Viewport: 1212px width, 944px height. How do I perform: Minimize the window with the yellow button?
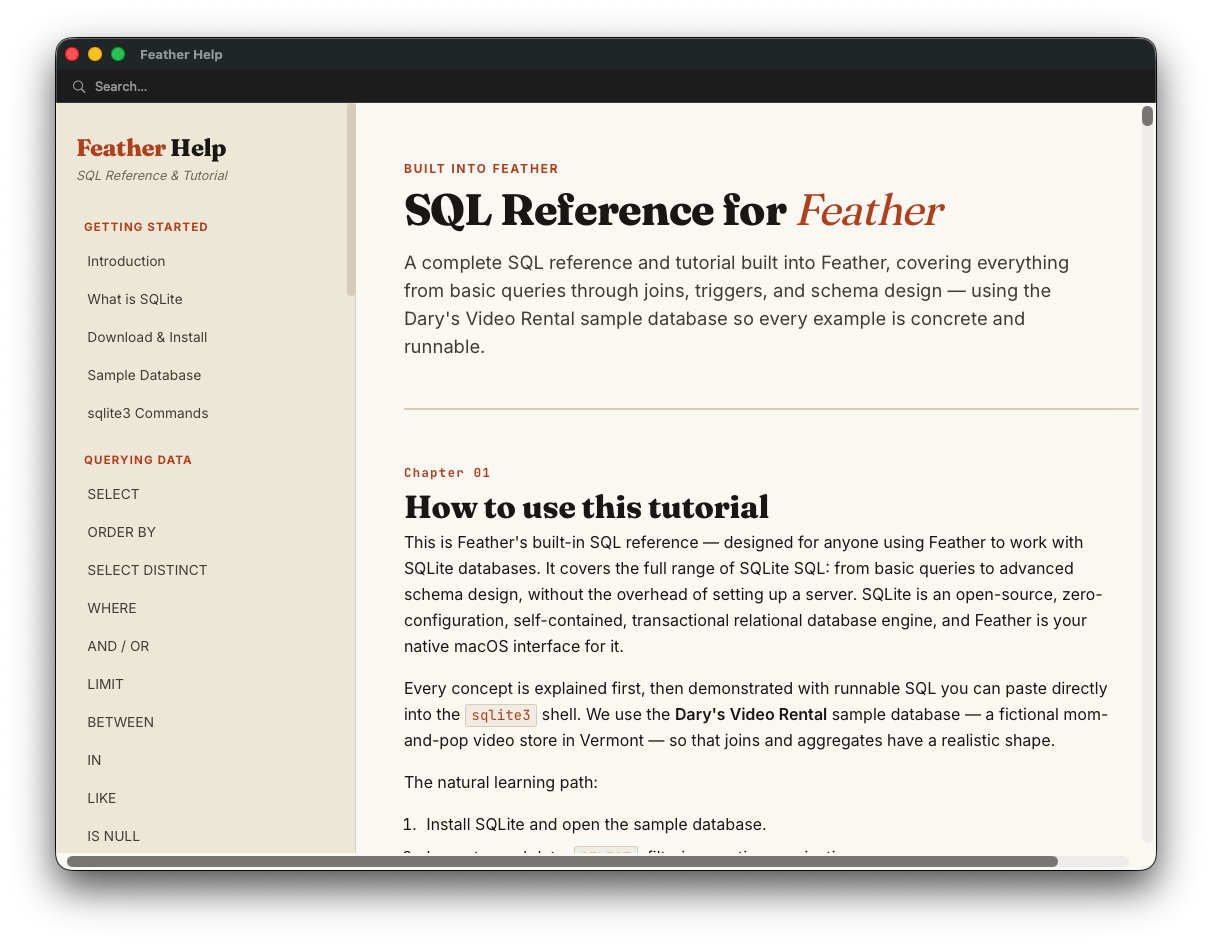pos(95,54)
